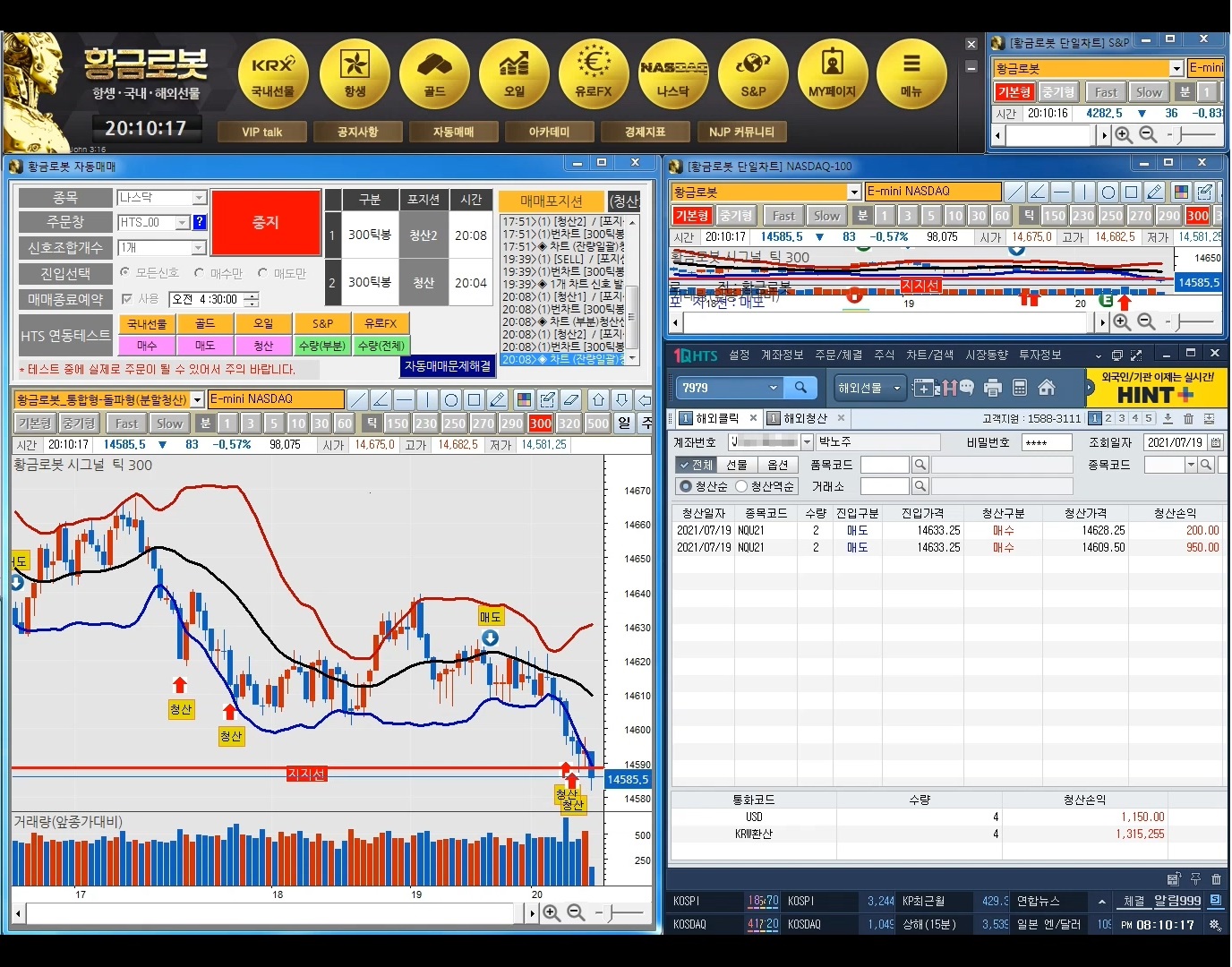Select the 매도만 radio option
Image resolution: width=1232 pixels, height=967 pixels.
(x=262, y=272)
